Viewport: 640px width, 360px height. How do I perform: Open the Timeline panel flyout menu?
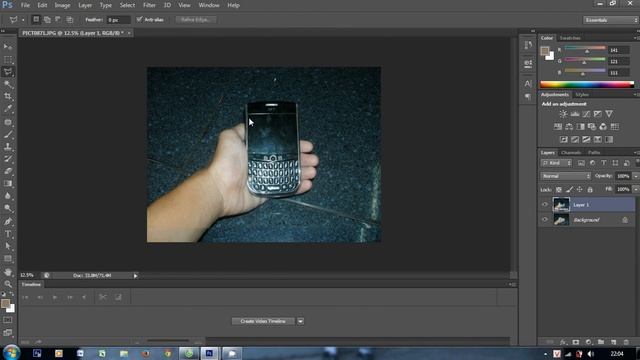(x=513, y=284)
